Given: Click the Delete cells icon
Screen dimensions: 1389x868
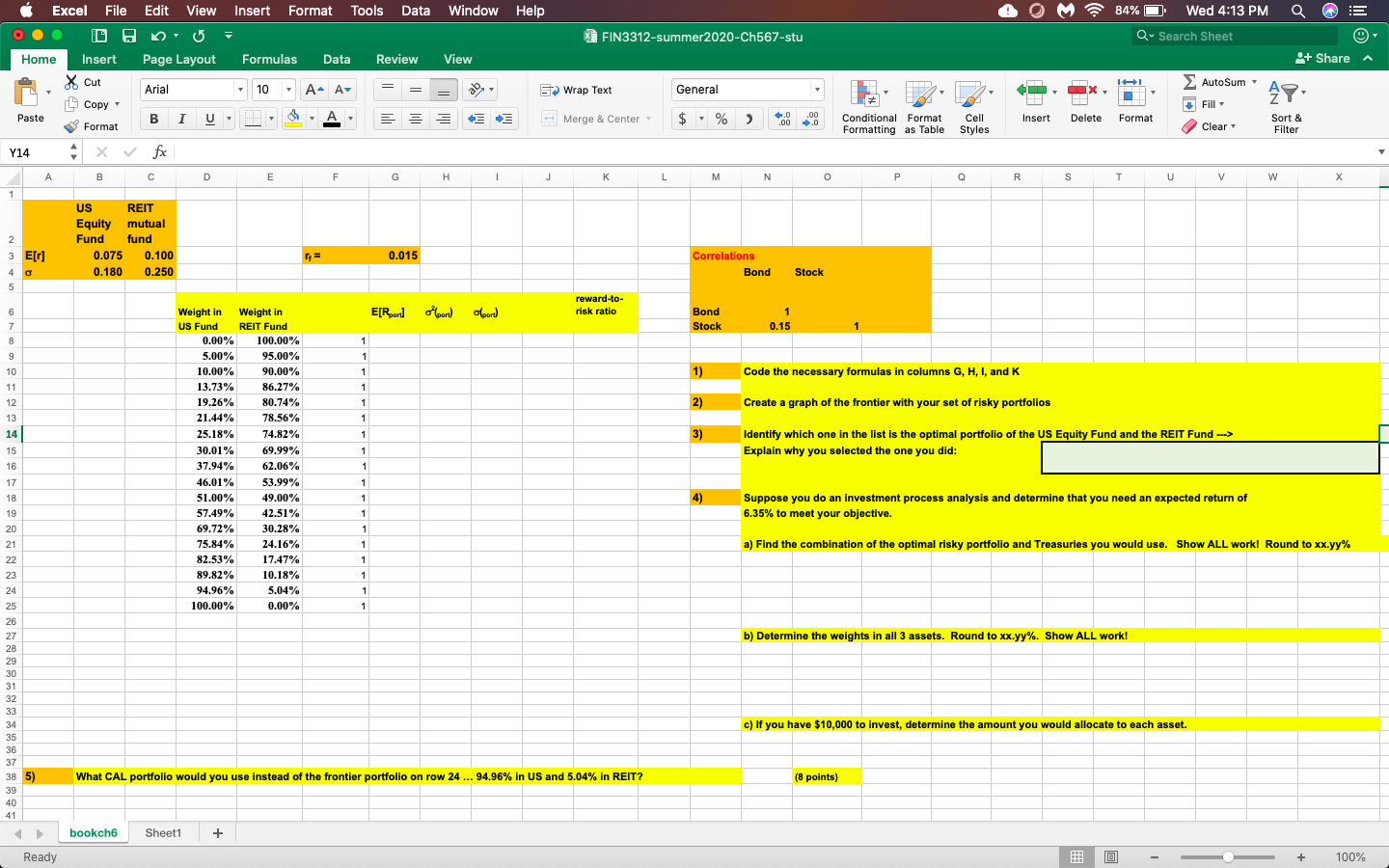Looking at the screenshot, I should point(1081,94).
